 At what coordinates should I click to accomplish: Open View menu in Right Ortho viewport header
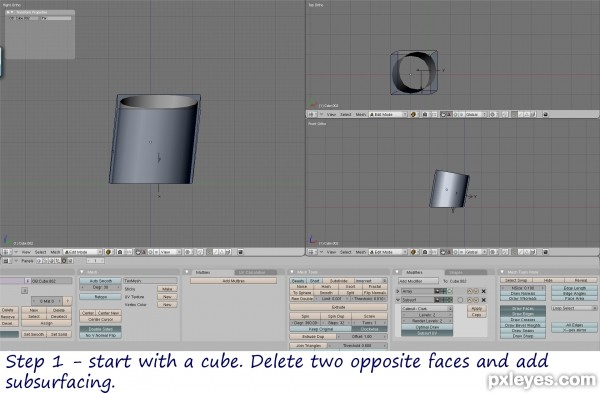coord(26,252)
